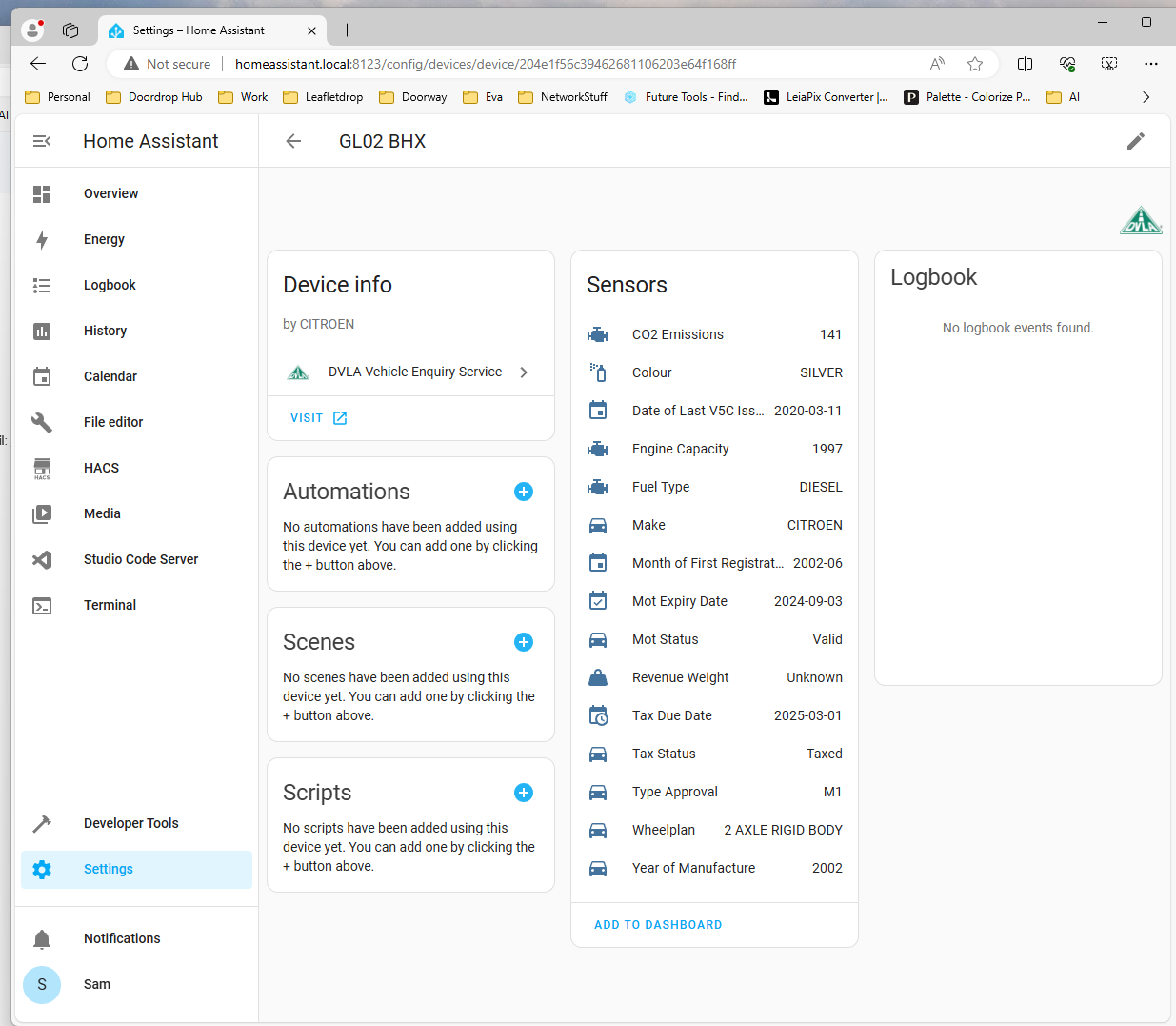
Task: Open HACS from the sidebar
Action: (x=137, y=468)
